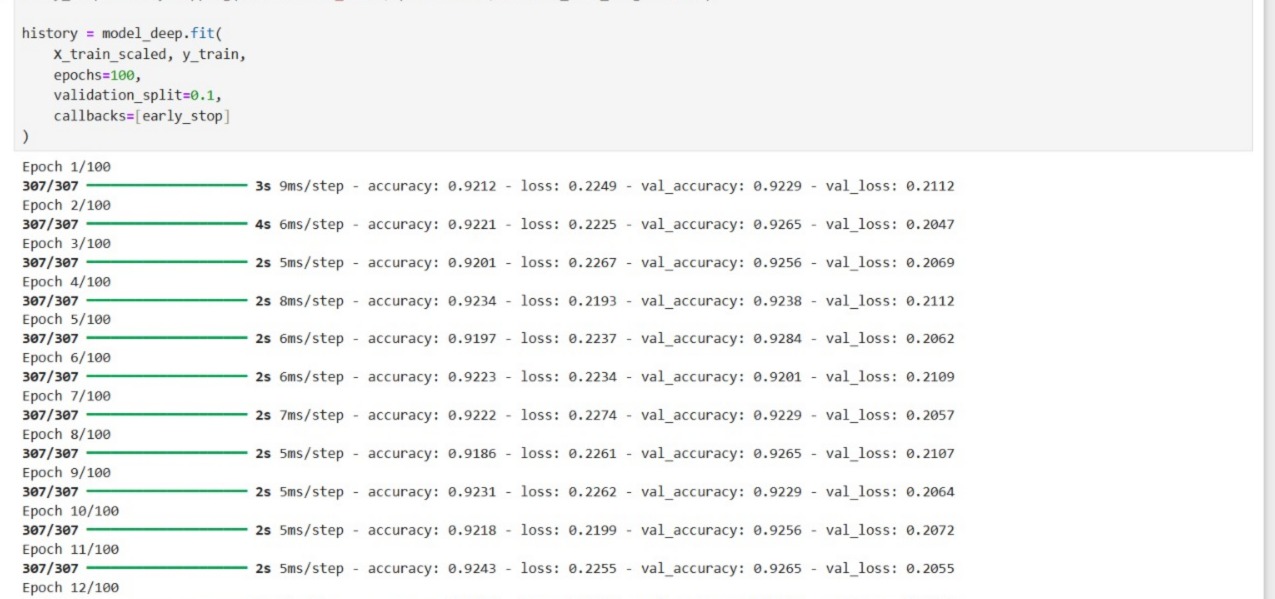
Task: Click the 'loss: 0.2267' value
Action: (x=569, y=263)
